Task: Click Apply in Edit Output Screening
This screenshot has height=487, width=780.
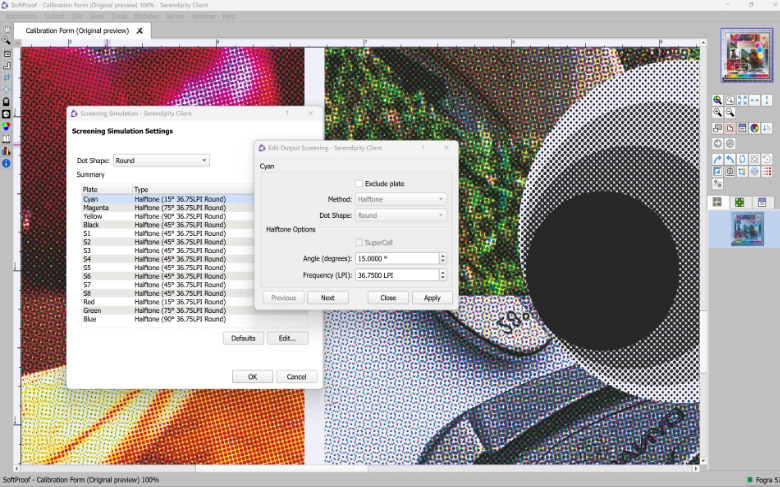Action: tap(432, 297)
